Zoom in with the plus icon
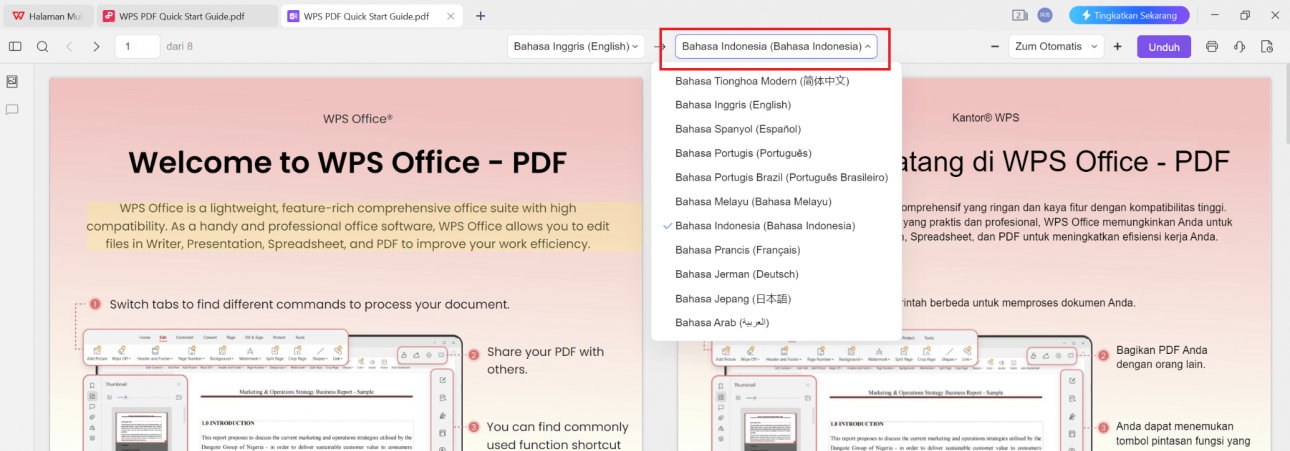Image resolution: width=1290 pixels, height=451 pixels. coord(1117,46)
